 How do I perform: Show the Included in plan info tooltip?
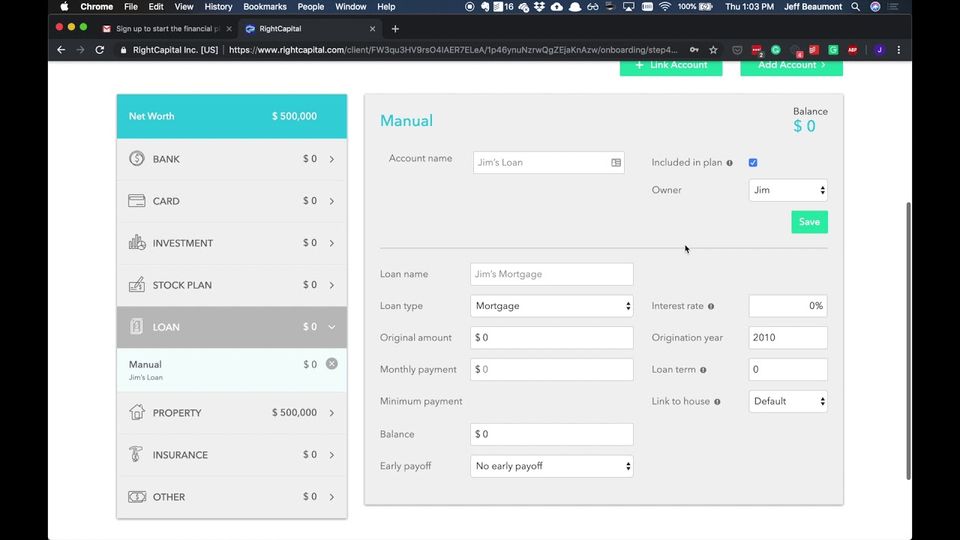click(x=729, y=163)
